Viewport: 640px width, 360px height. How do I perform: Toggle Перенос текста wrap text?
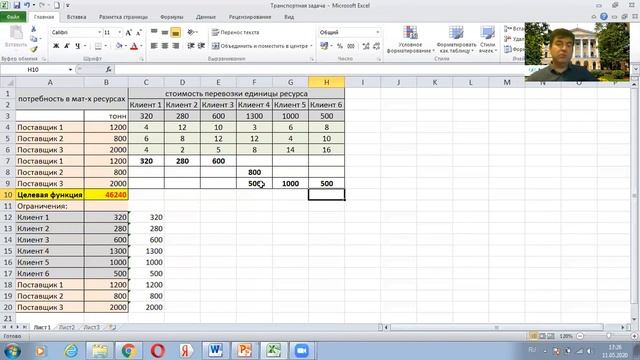click(x=236, y=32)
